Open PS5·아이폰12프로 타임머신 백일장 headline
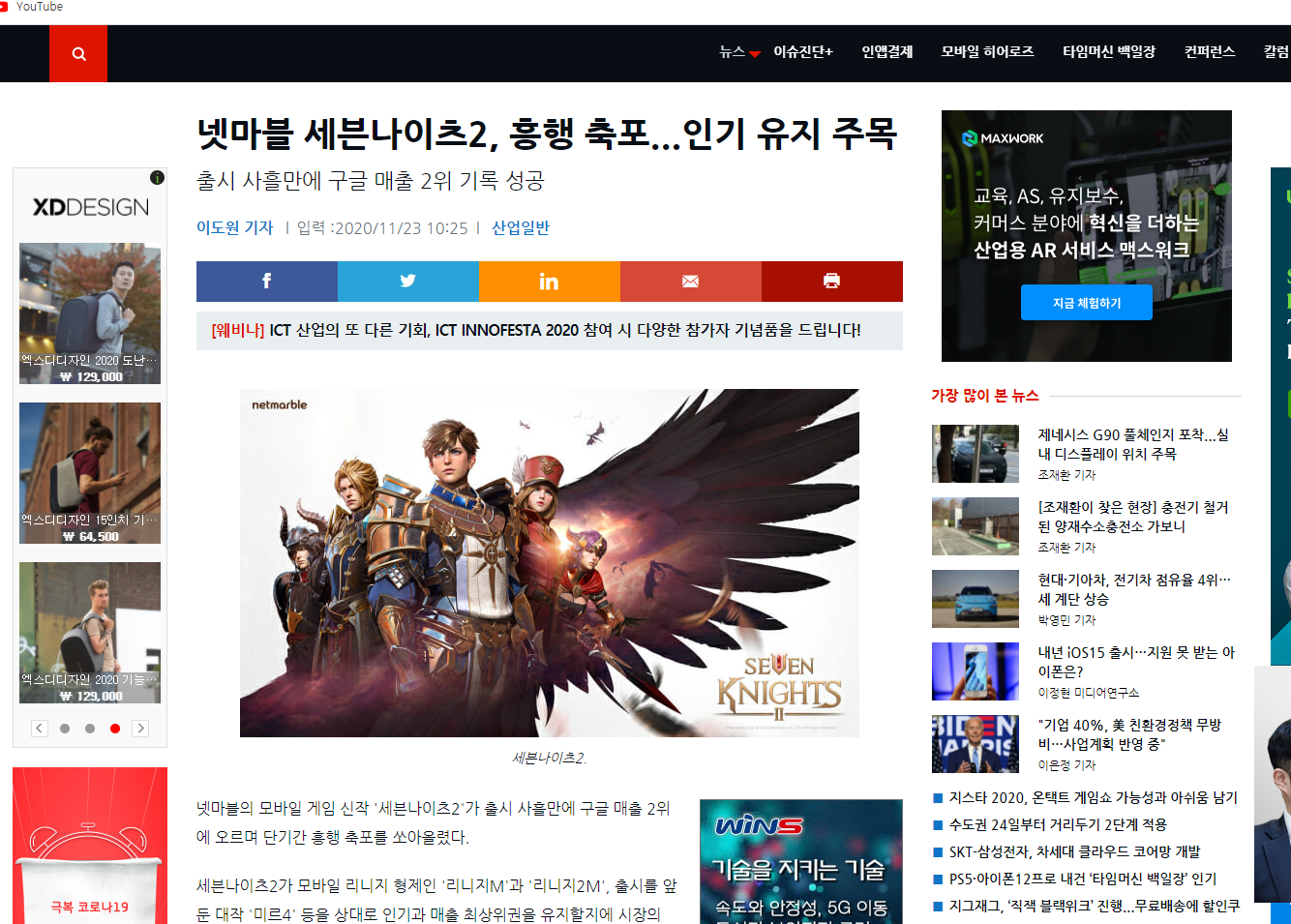Image resolution: width=1291 pixels, height=924 pixels. coord(1083,879)
